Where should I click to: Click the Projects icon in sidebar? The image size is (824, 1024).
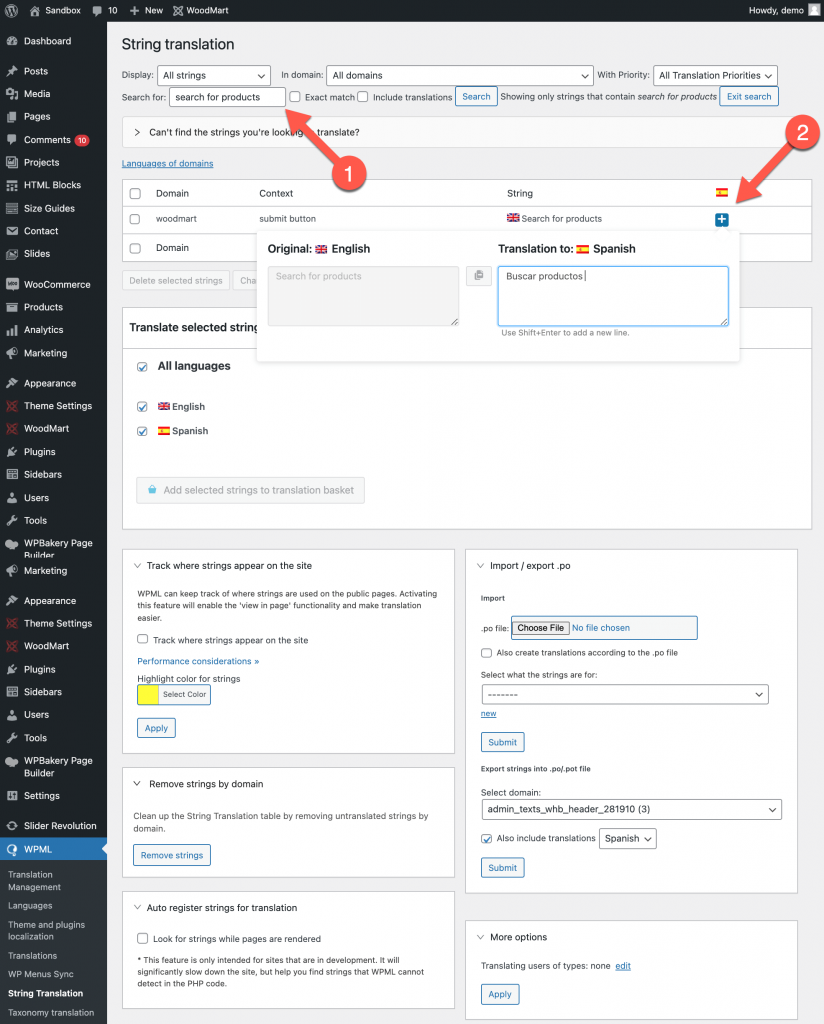click(x=12, y=163)
